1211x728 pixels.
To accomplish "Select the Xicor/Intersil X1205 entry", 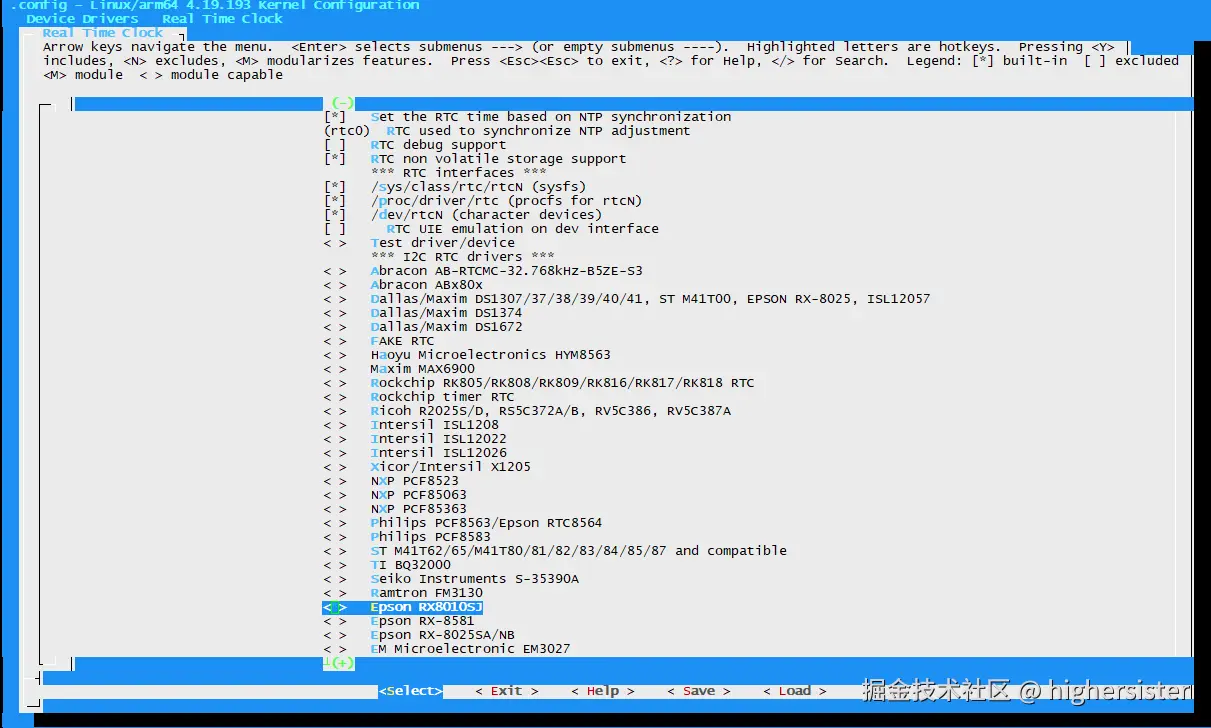I will [450, 467].
